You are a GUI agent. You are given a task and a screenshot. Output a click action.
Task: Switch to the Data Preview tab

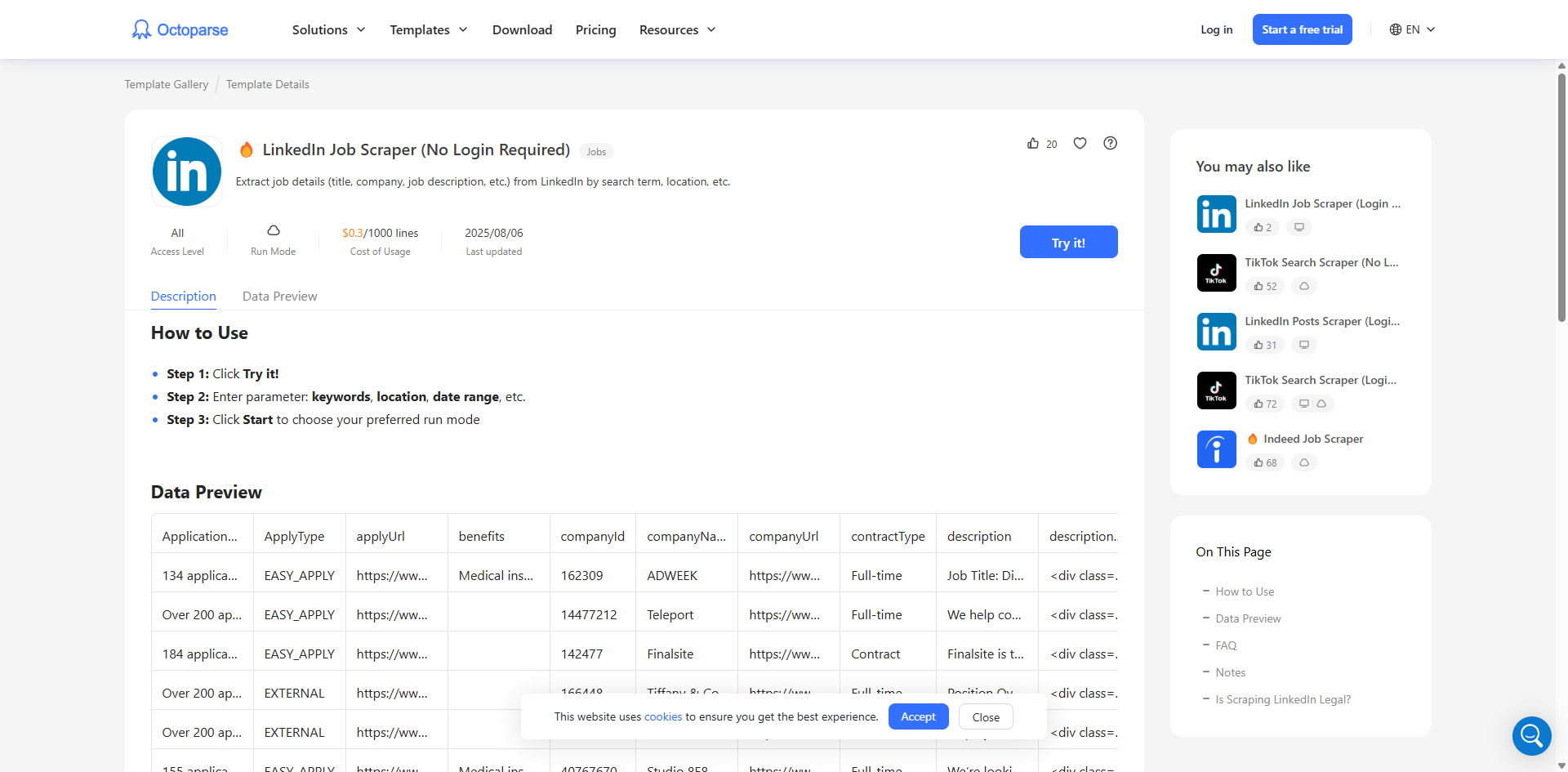pos(279,297)
